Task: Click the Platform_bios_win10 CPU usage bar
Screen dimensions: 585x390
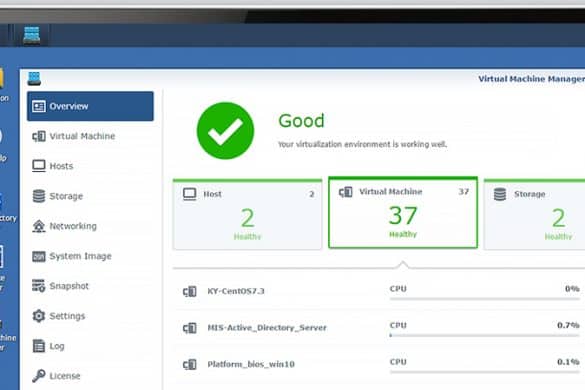Action: click(485, 372)
